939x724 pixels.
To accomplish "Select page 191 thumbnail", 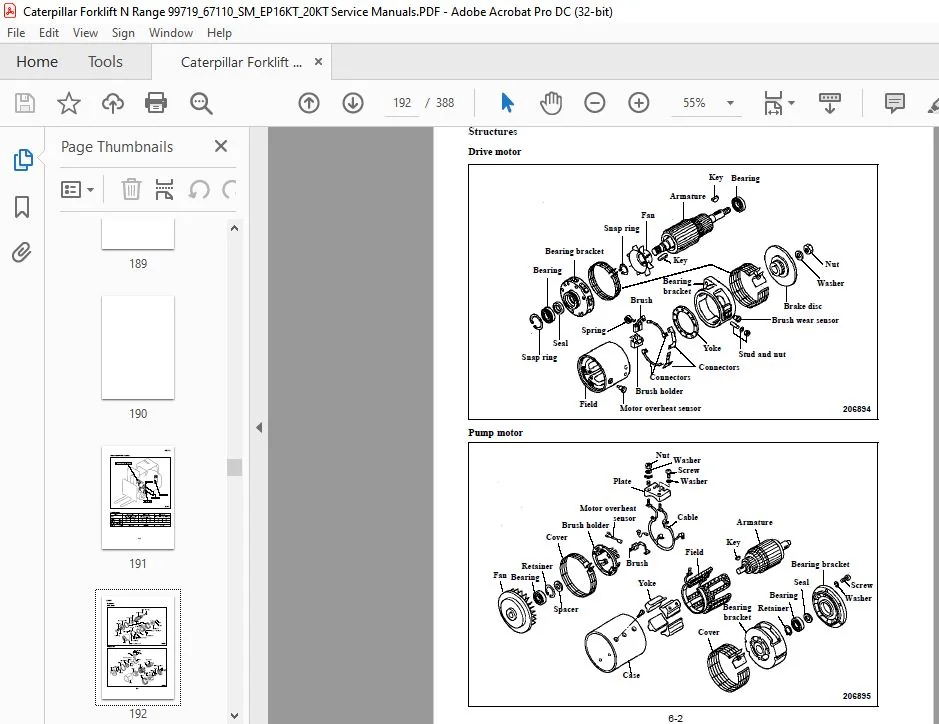I will click(x=138, y=498).
